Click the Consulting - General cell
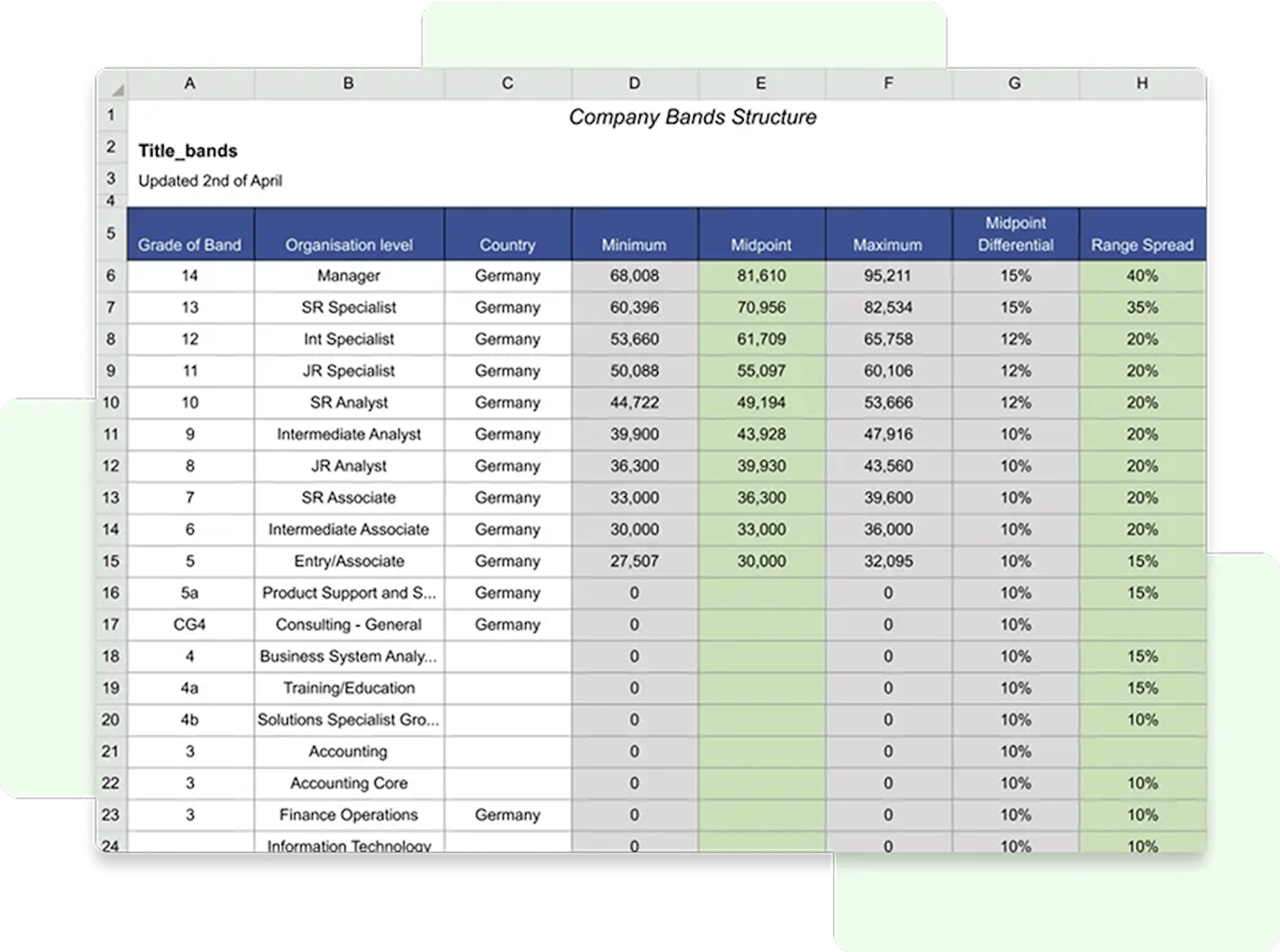The image size is (1280, 952). click(x=348, y=624)
